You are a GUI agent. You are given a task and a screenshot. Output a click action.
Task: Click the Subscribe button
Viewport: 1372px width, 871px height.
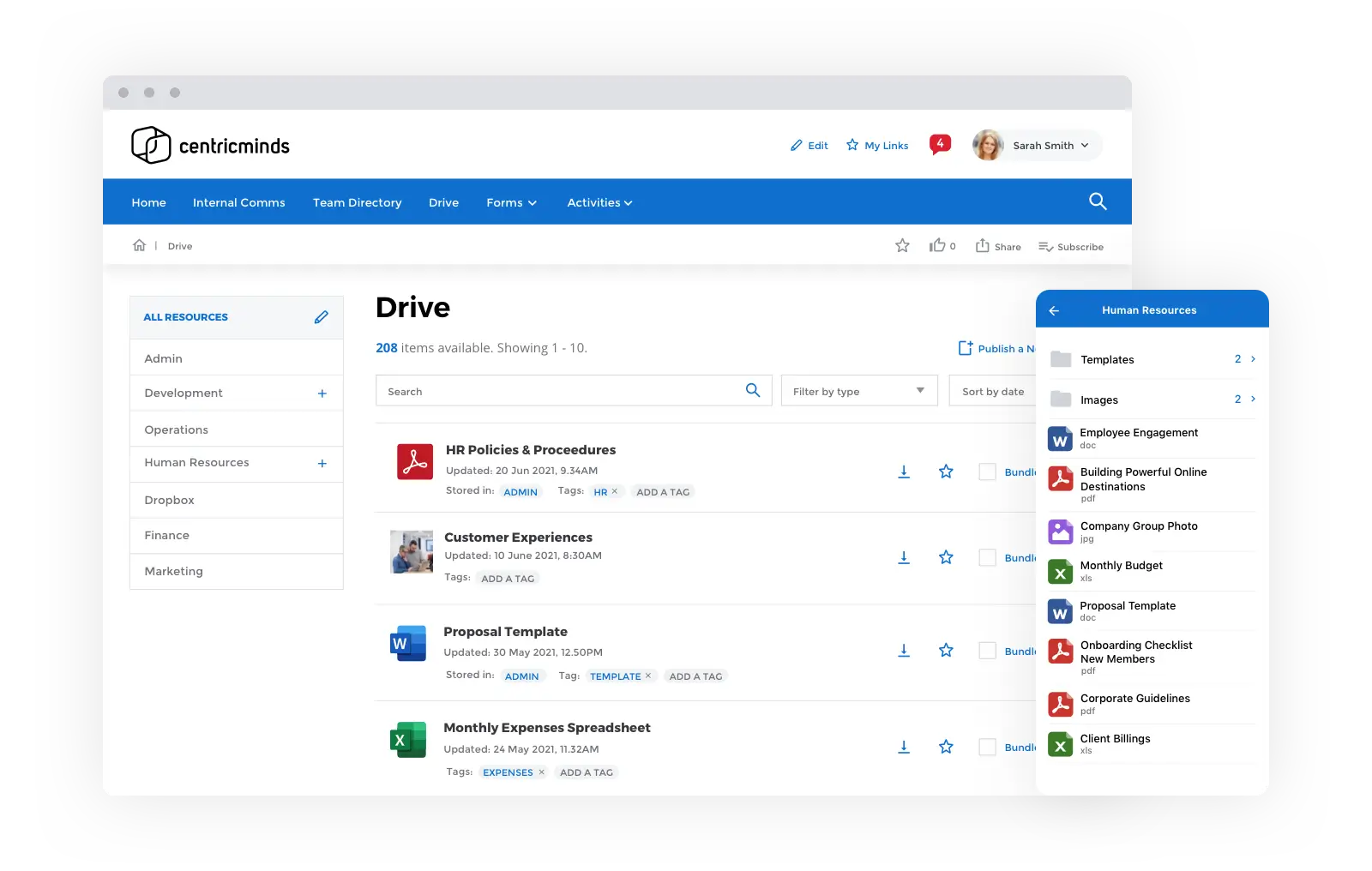coord(1071,247)
